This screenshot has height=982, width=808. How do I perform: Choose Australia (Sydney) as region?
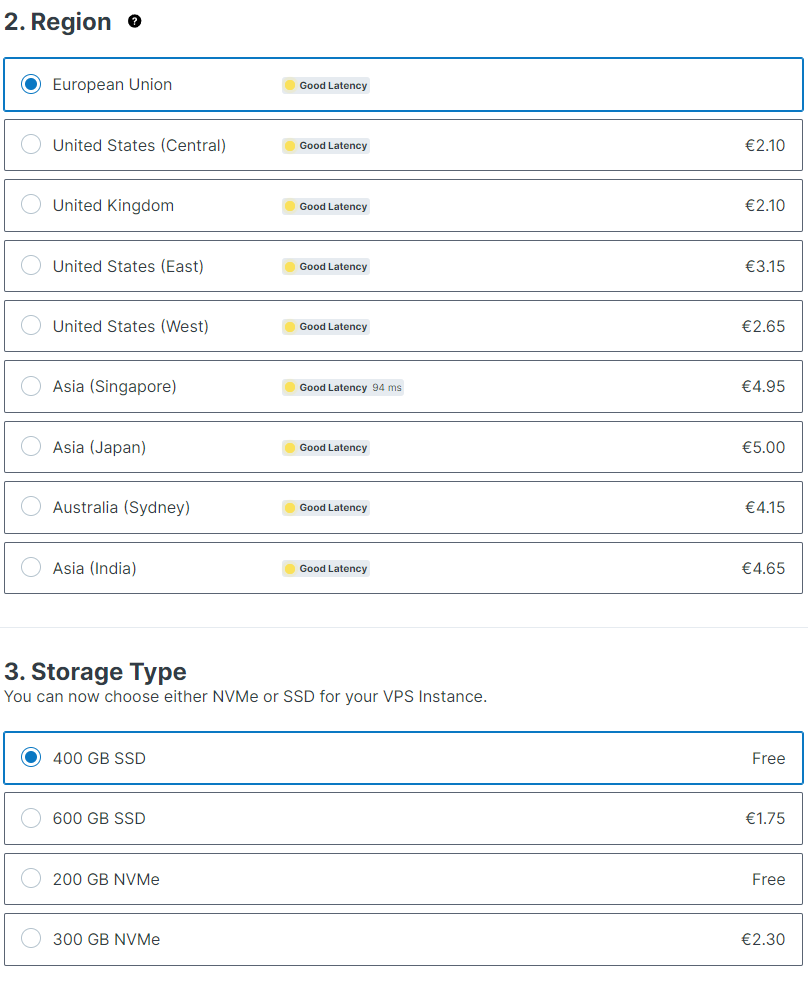[31, 507]
